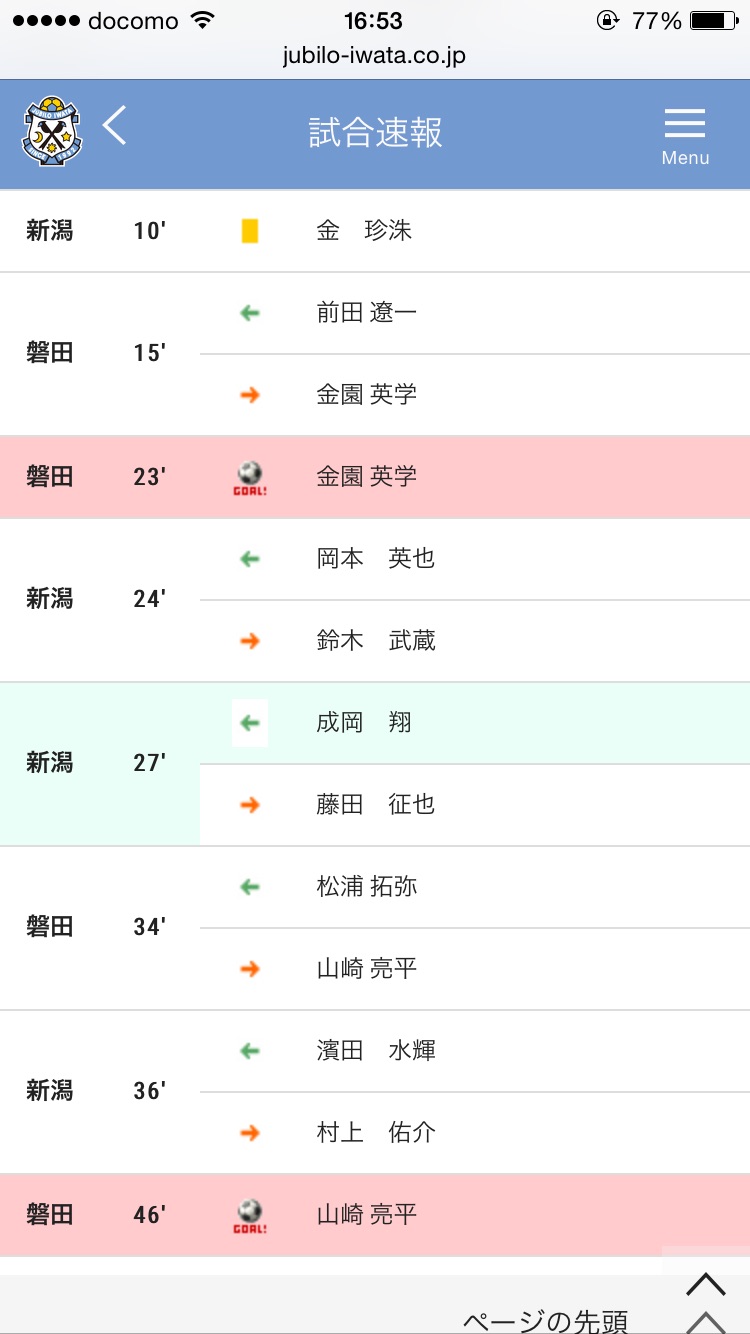Tap the Jubilo Iwata club crest logo
The width and height of the screenshot is (750, 1334).
tap(52, 131)
